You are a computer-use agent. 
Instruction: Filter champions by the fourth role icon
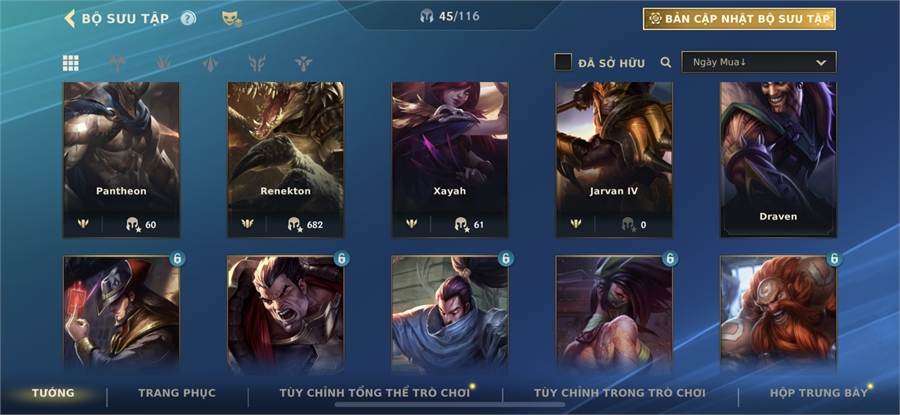257,63
